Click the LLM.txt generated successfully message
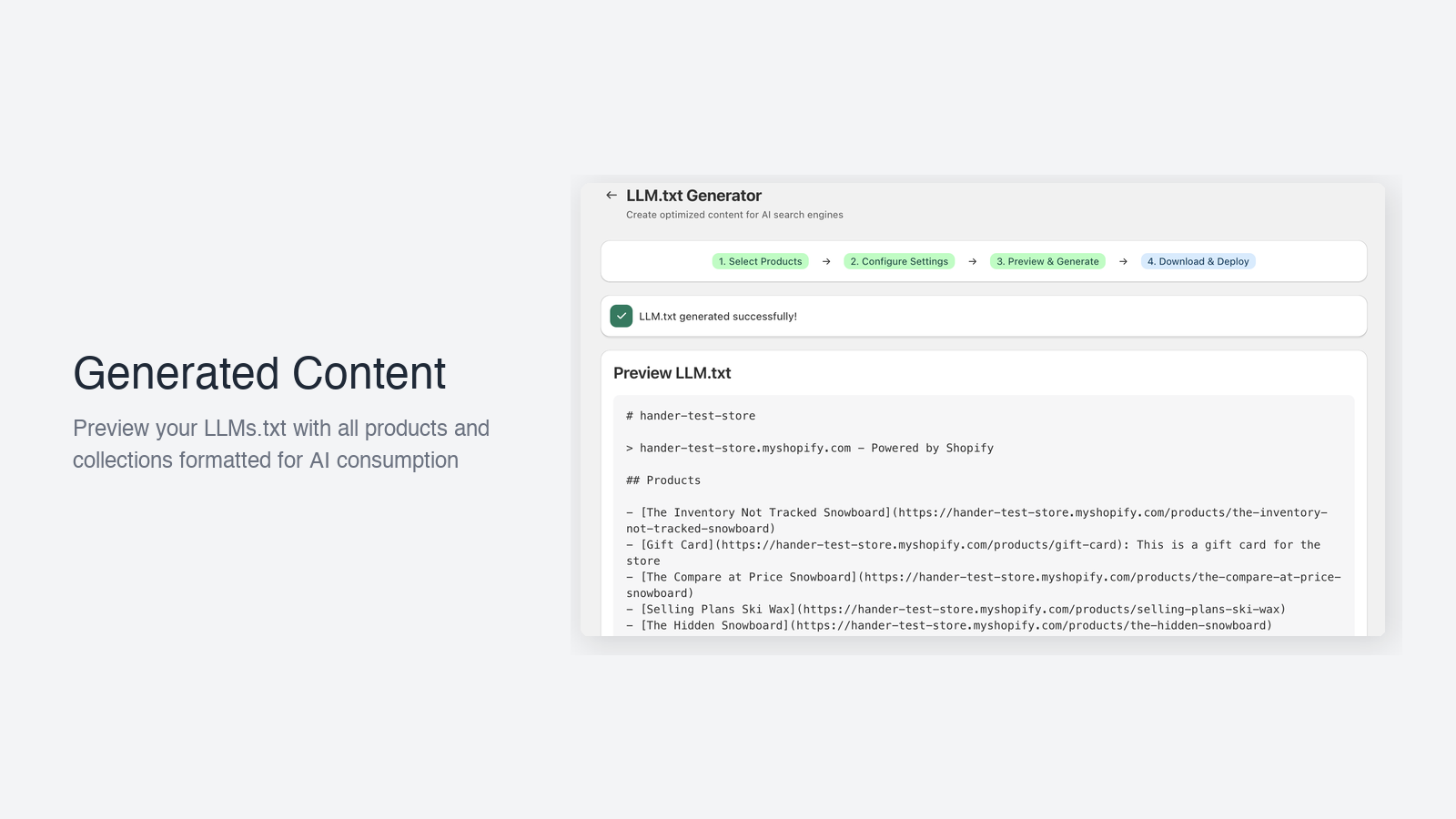Image resolution: width=1456 pixels, height=819 pixels. [x=717, y=316]
